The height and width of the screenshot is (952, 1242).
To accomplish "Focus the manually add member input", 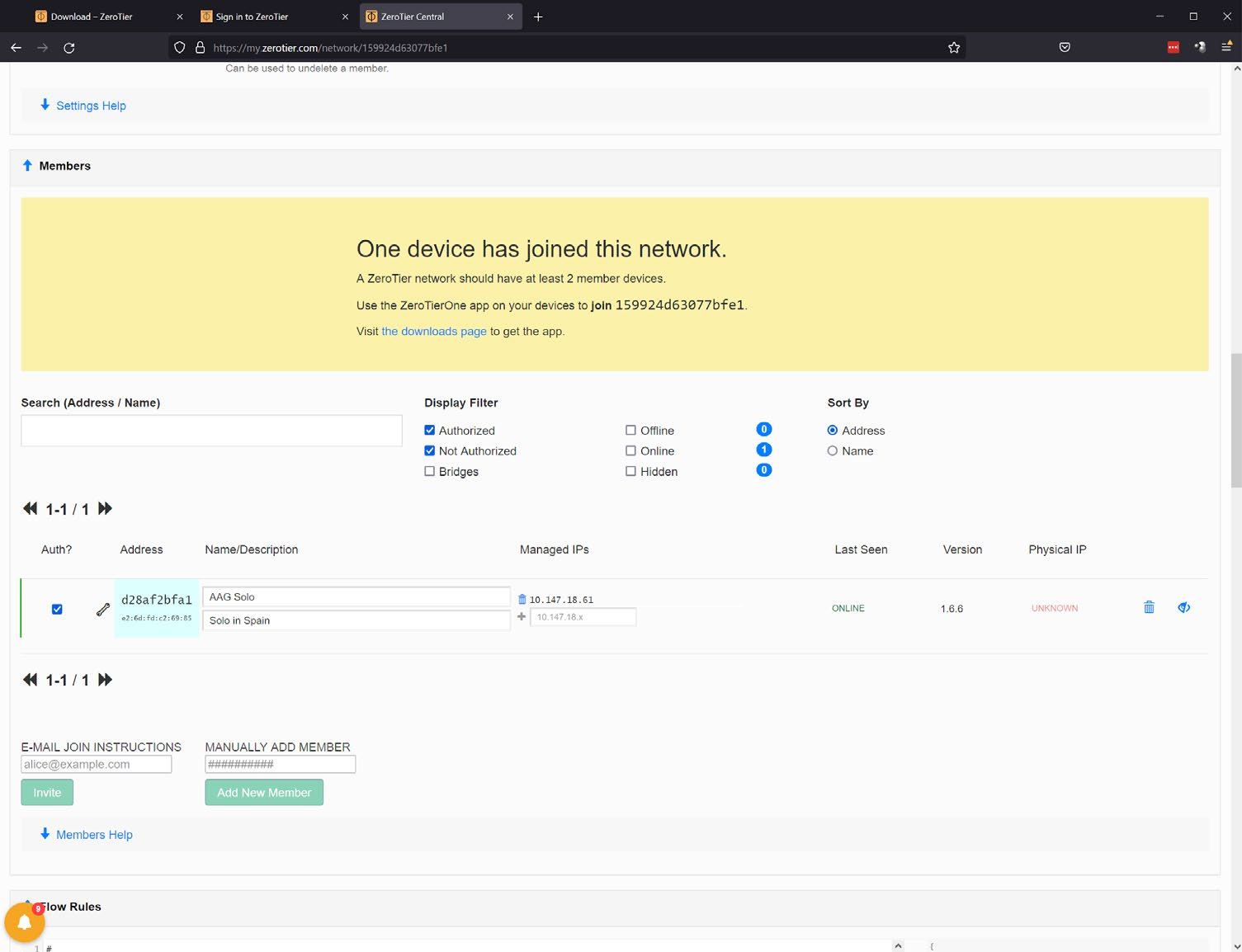I will [x=281, y=765].
